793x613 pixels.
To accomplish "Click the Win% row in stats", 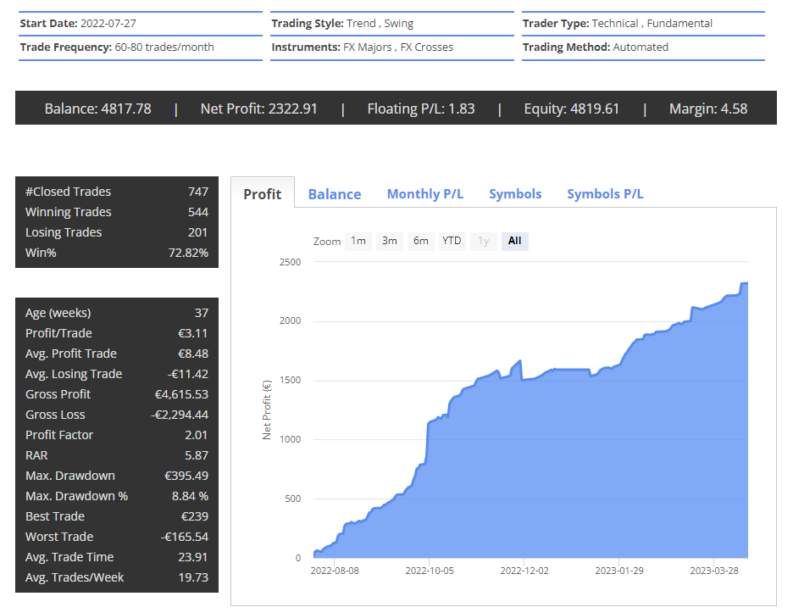I will (x=116, y=253).
